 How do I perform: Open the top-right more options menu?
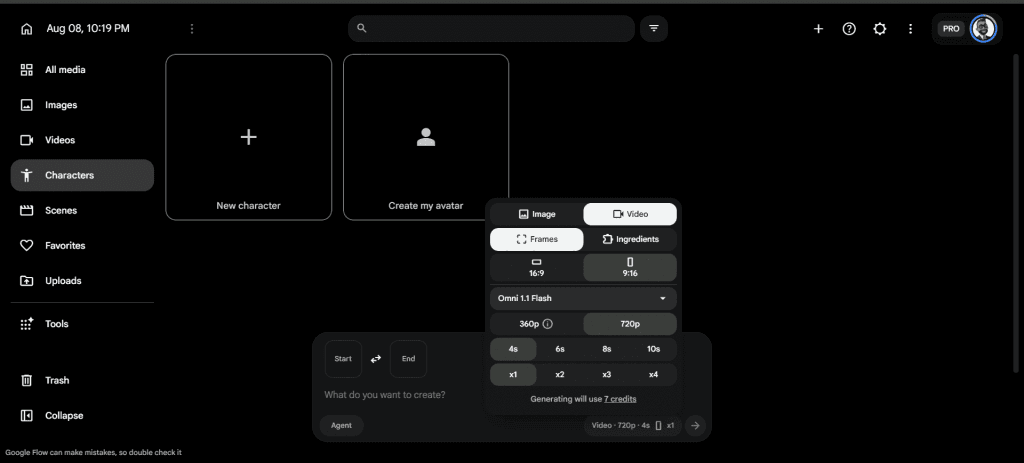[910, 29]
